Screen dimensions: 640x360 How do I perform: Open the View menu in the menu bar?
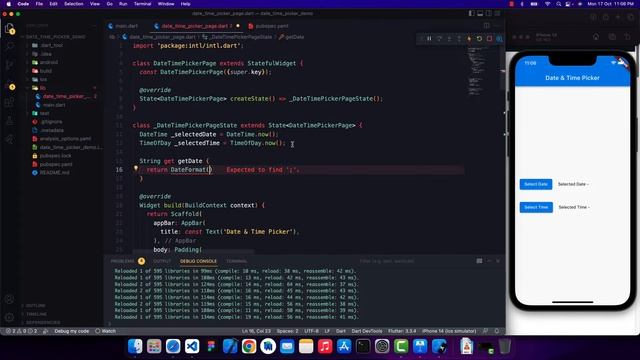coord(95,4)
